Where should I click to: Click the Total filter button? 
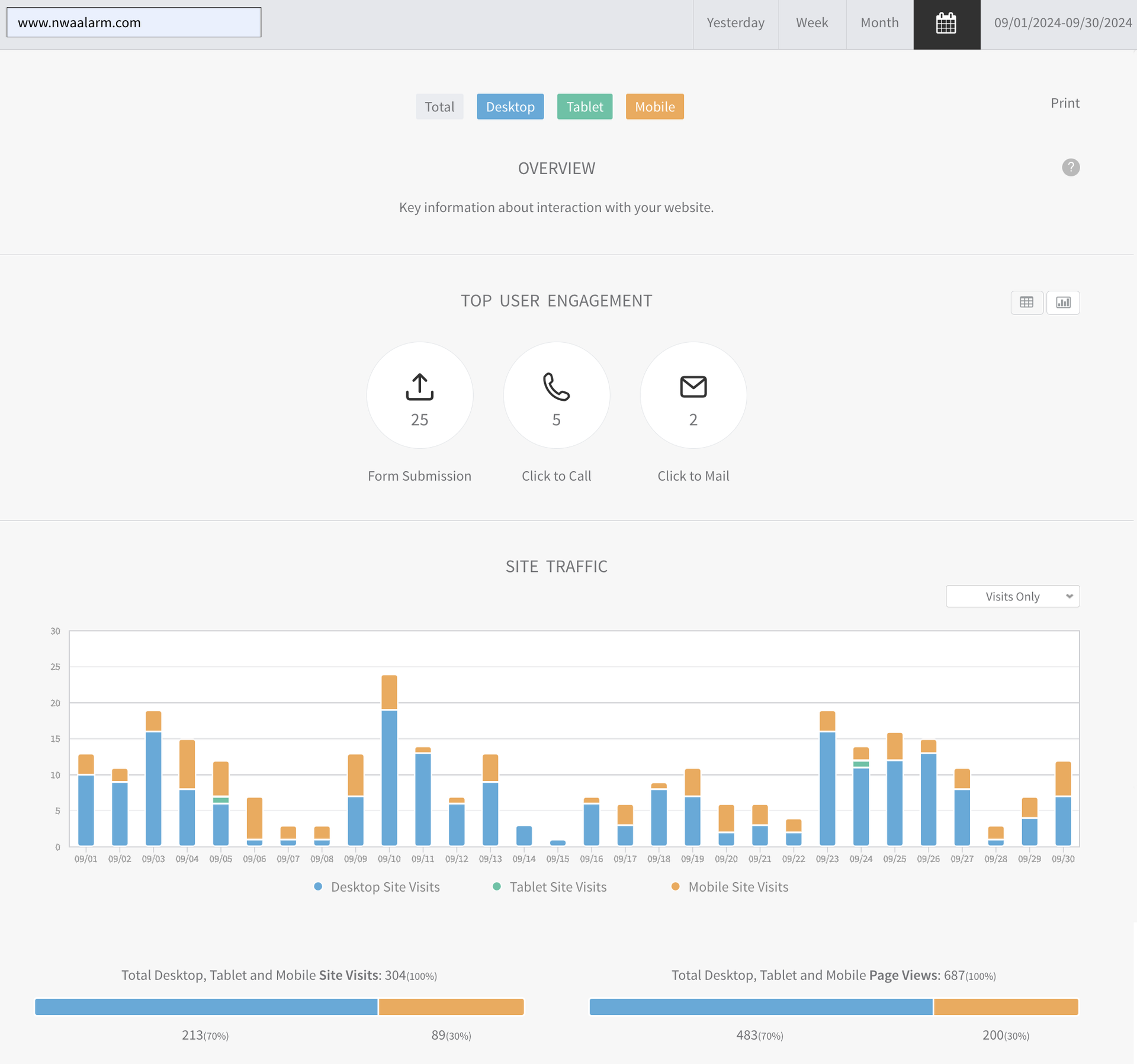[x=439, y=107]
